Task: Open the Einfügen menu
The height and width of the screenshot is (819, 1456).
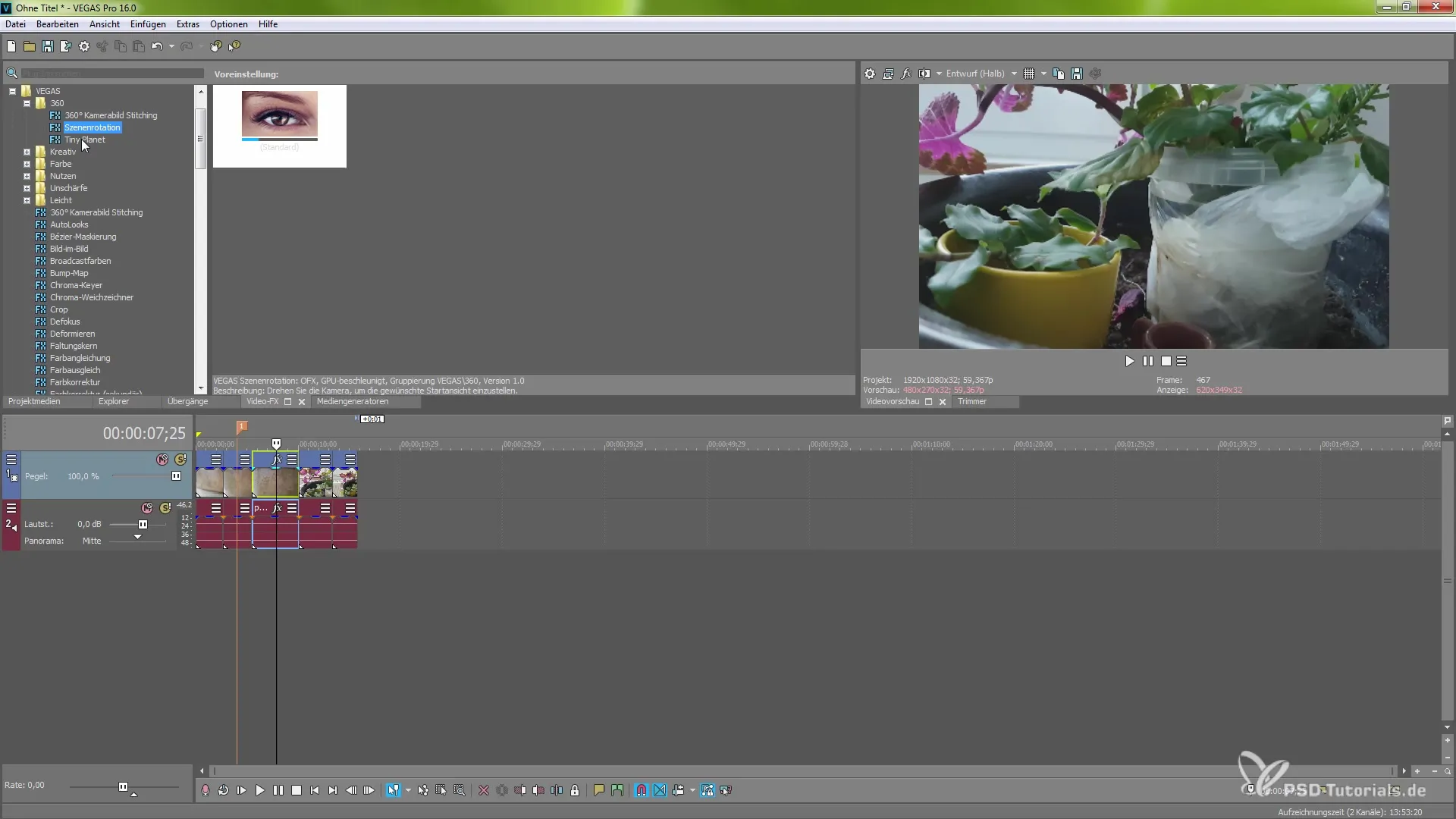Action: pyautogui.click(x=148, y=24)
